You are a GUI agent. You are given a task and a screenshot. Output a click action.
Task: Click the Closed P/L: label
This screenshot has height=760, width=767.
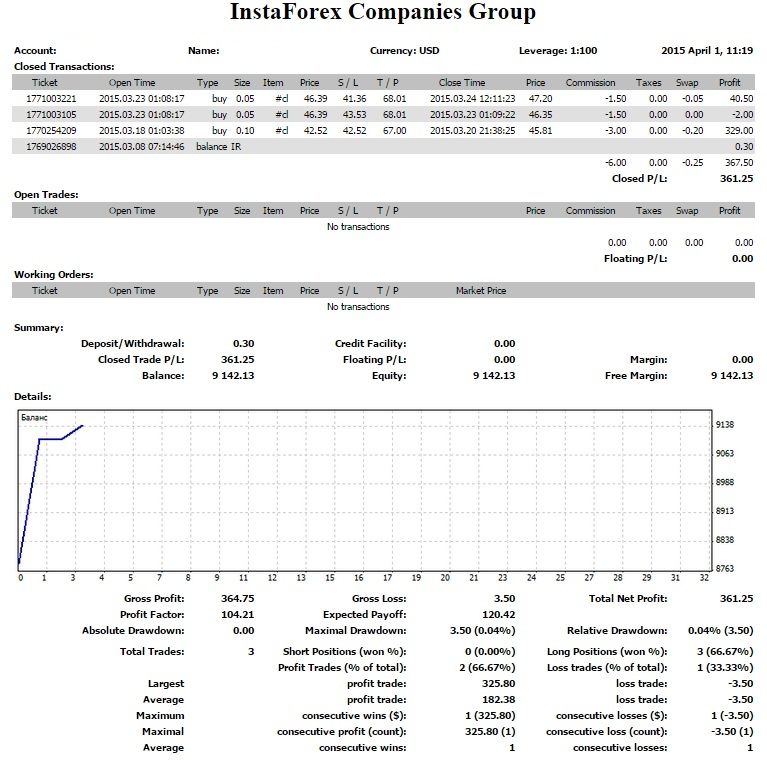point(639,179)
